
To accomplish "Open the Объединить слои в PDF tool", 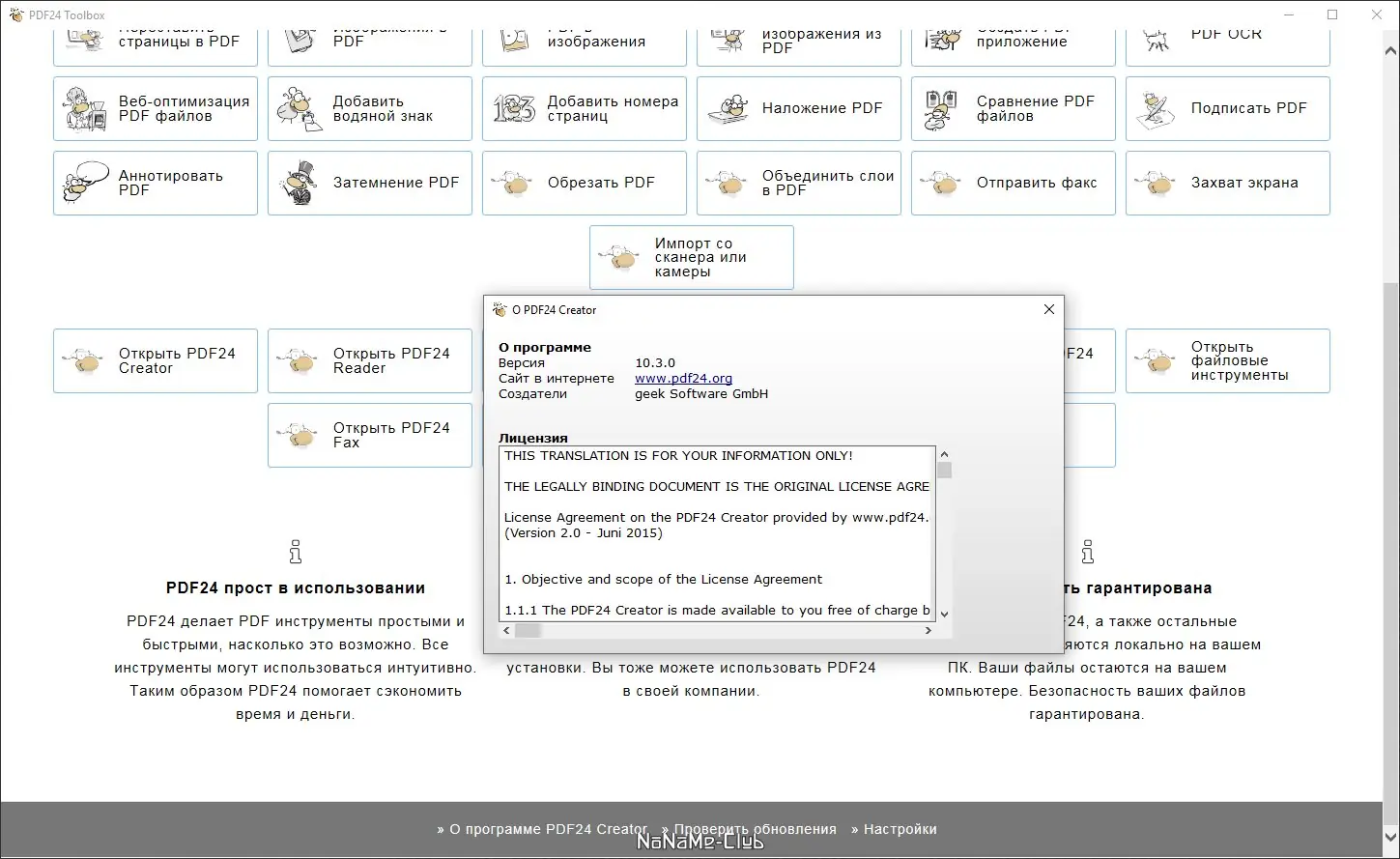I will pyautogui.click(x=799, y=183).
